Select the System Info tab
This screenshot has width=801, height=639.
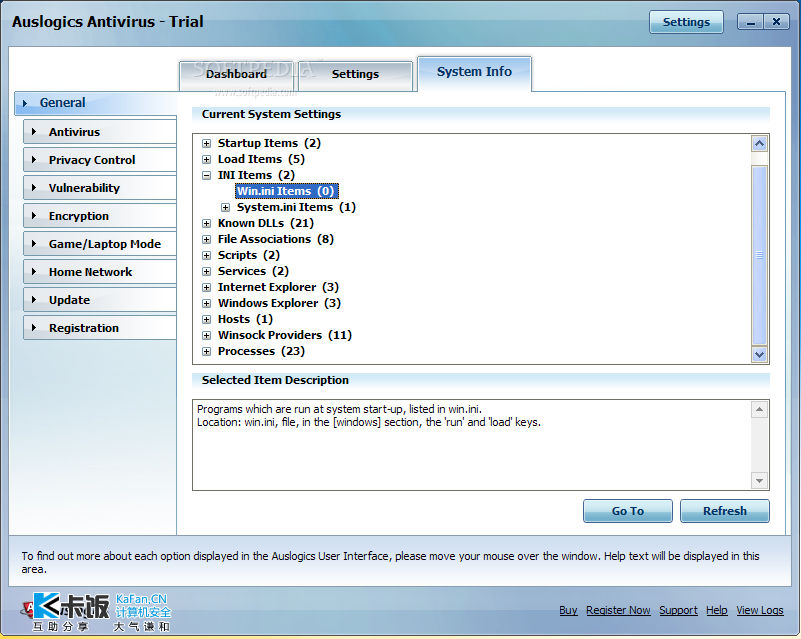[x=474, y=73]
